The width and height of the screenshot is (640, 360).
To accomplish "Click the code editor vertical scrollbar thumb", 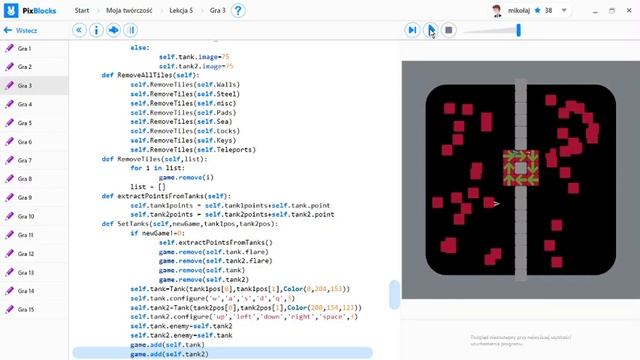I will tap(394, 294).
